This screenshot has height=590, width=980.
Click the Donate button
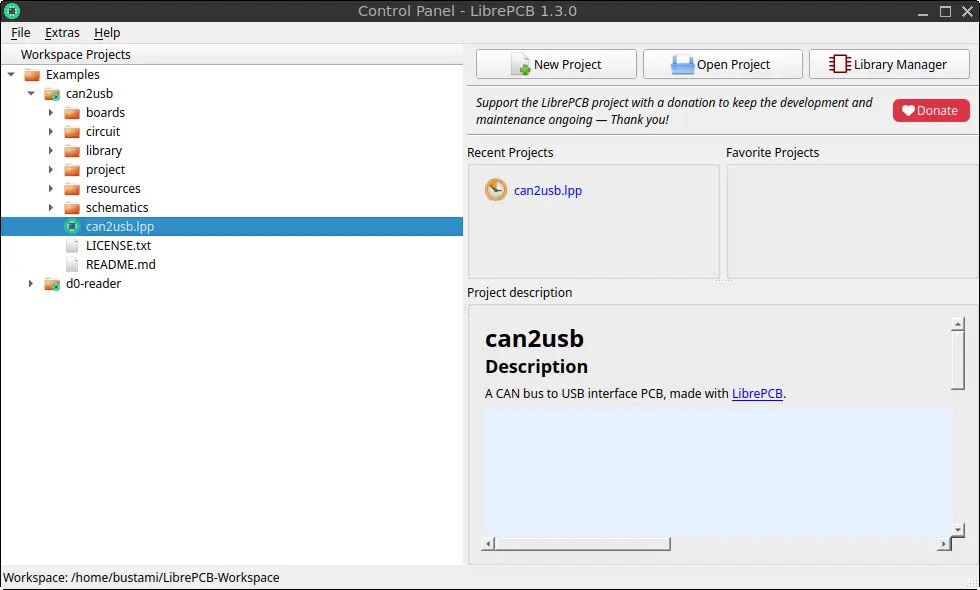click(x=931, y=111)
